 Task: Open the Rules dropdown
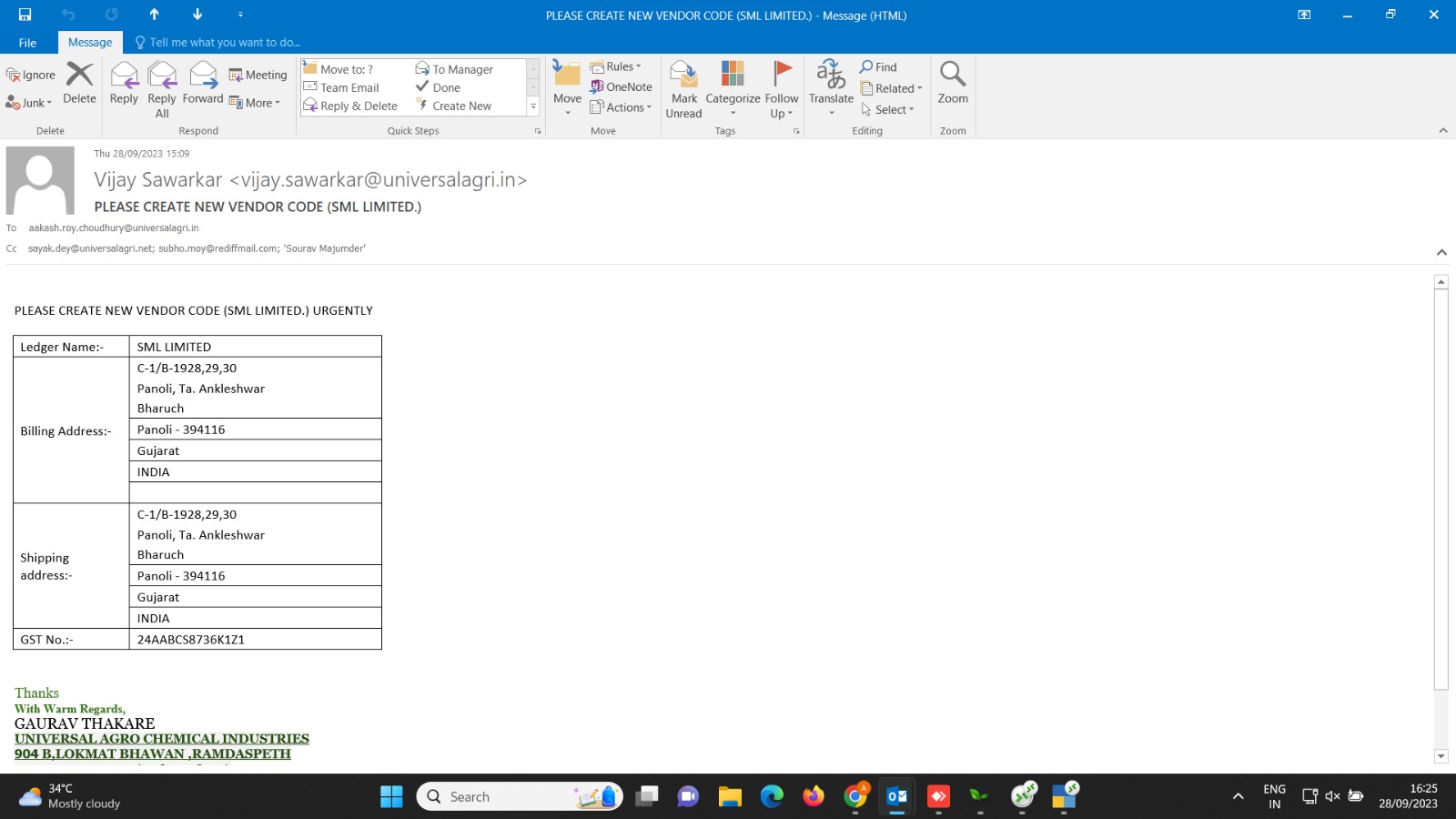tap(616, 67)
